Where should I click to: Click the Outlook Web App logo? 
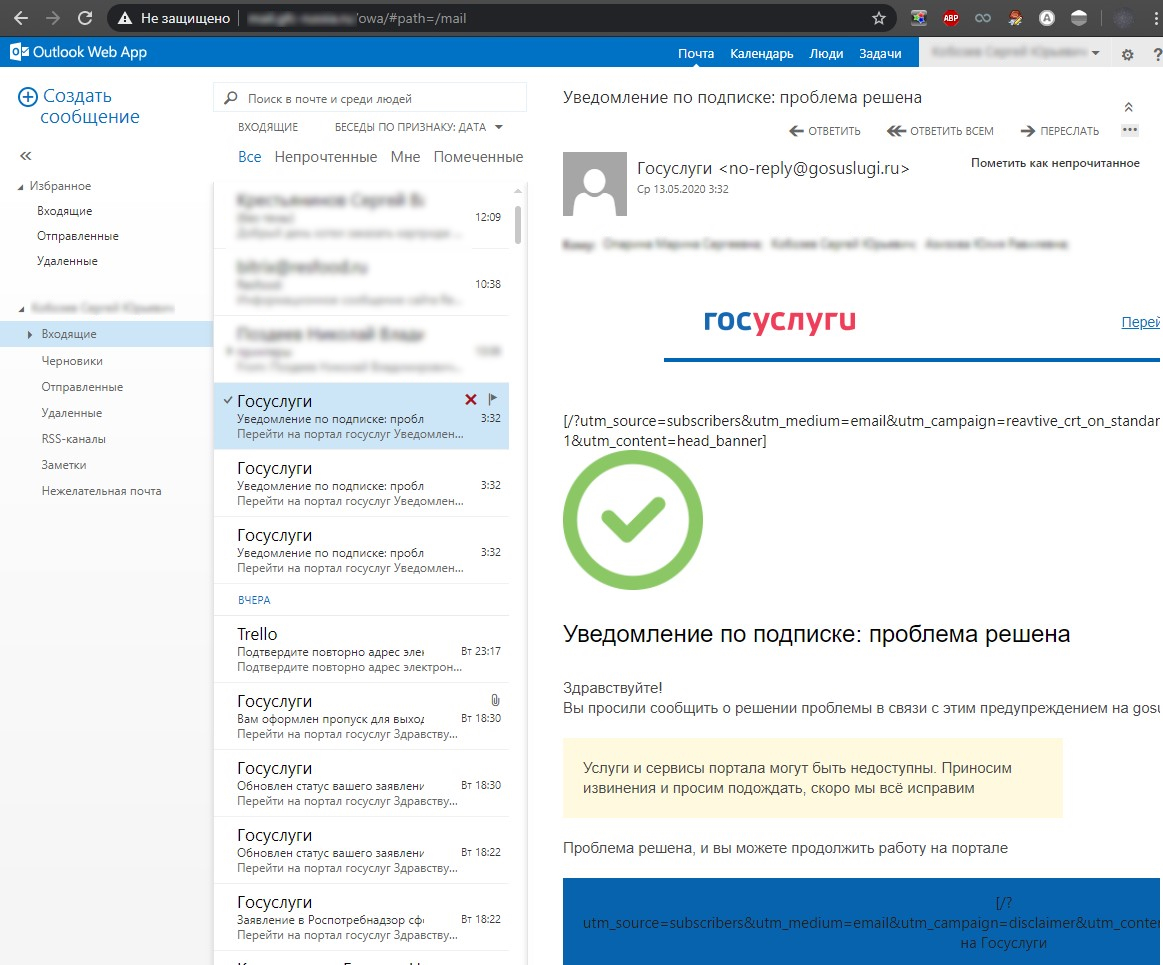pos(79,52)
